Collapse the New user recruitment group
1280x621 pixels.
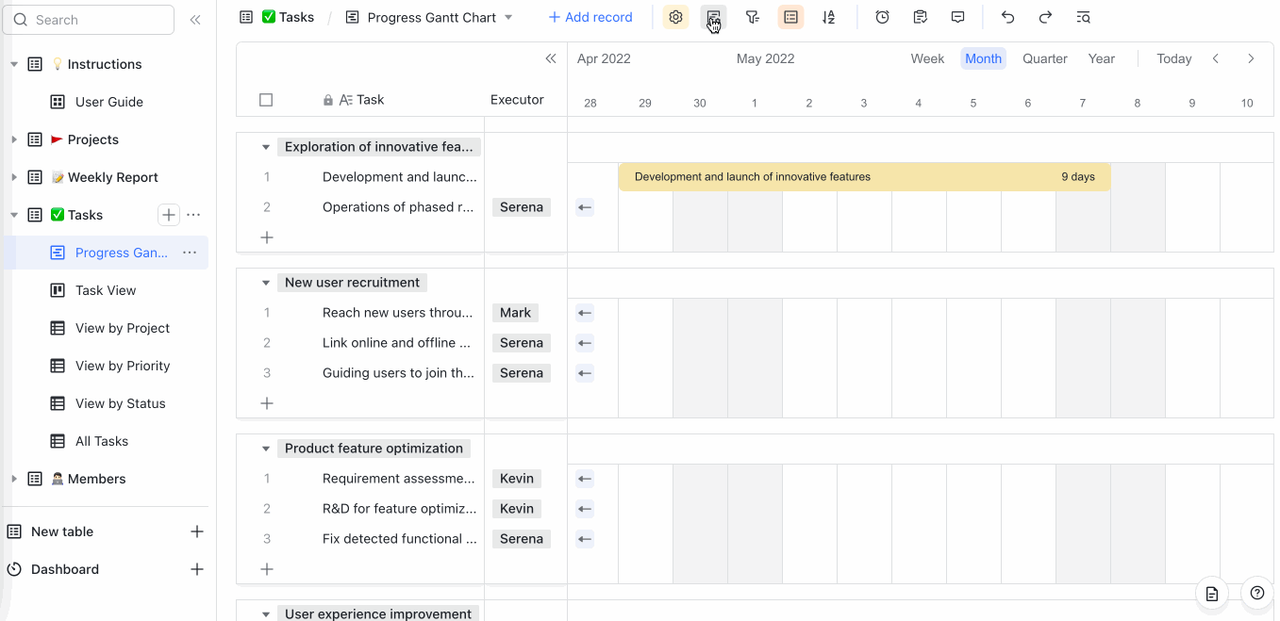(266, 283)
